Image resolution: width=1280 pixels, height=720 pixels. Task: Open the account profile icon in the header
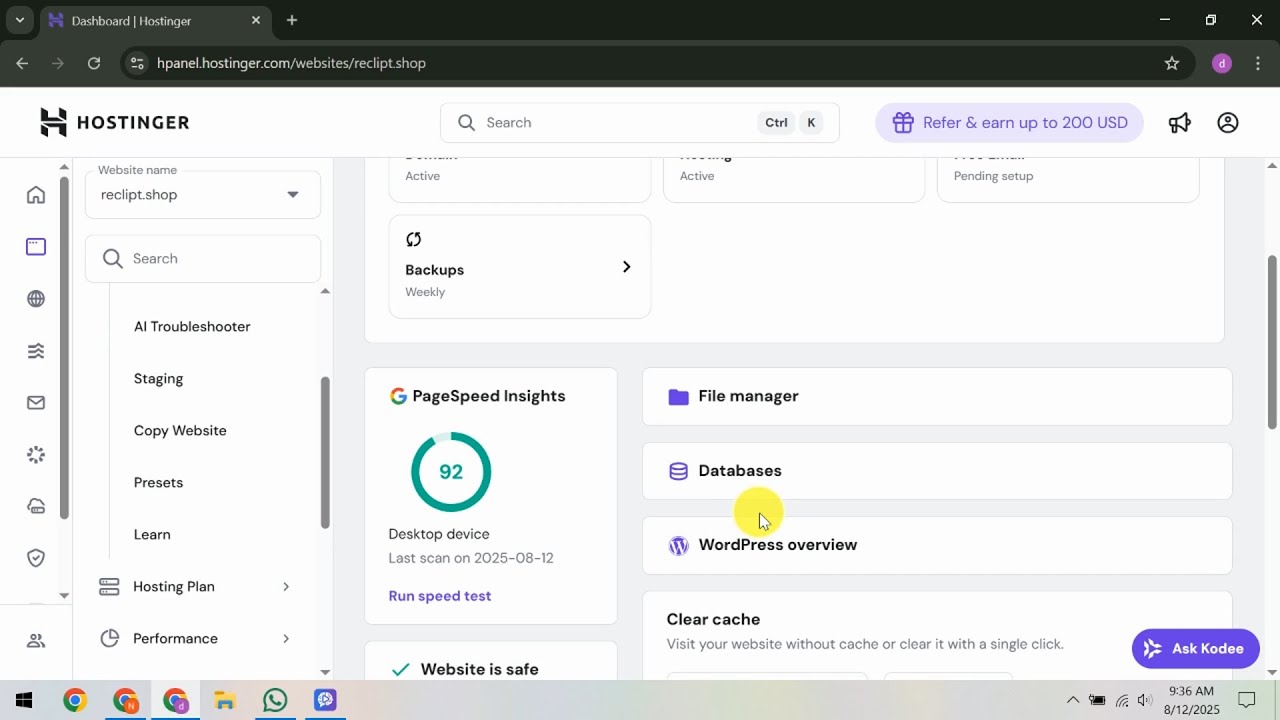point(1228,122)
